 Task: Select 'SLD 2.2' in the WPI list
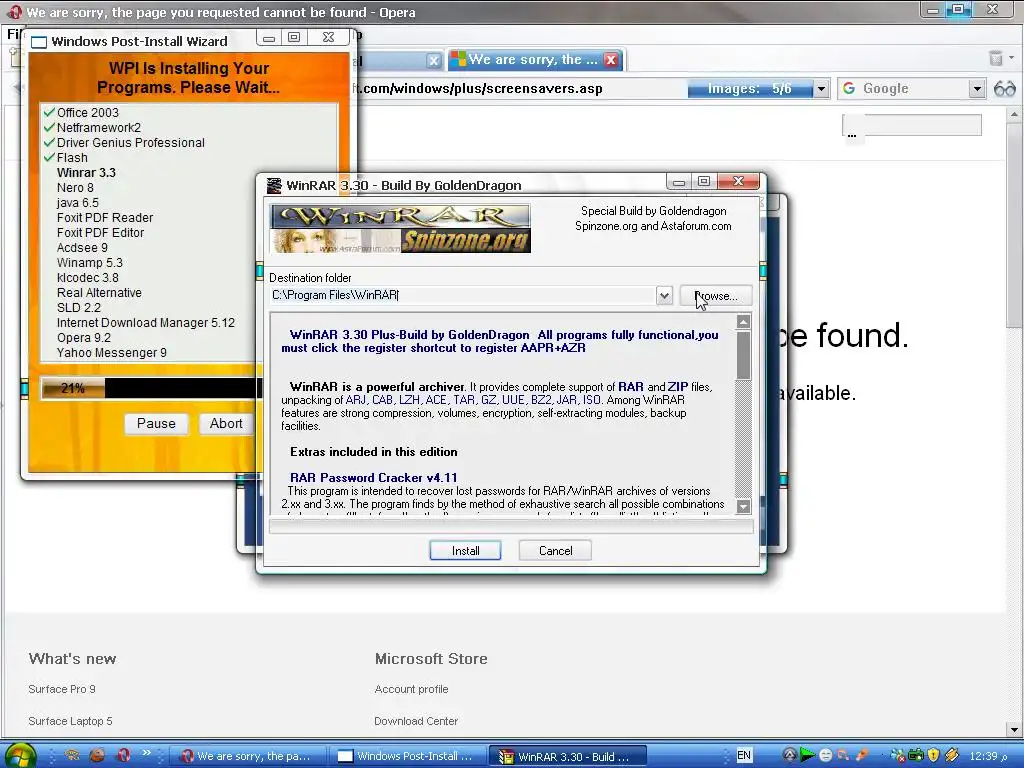pos(78,308)
